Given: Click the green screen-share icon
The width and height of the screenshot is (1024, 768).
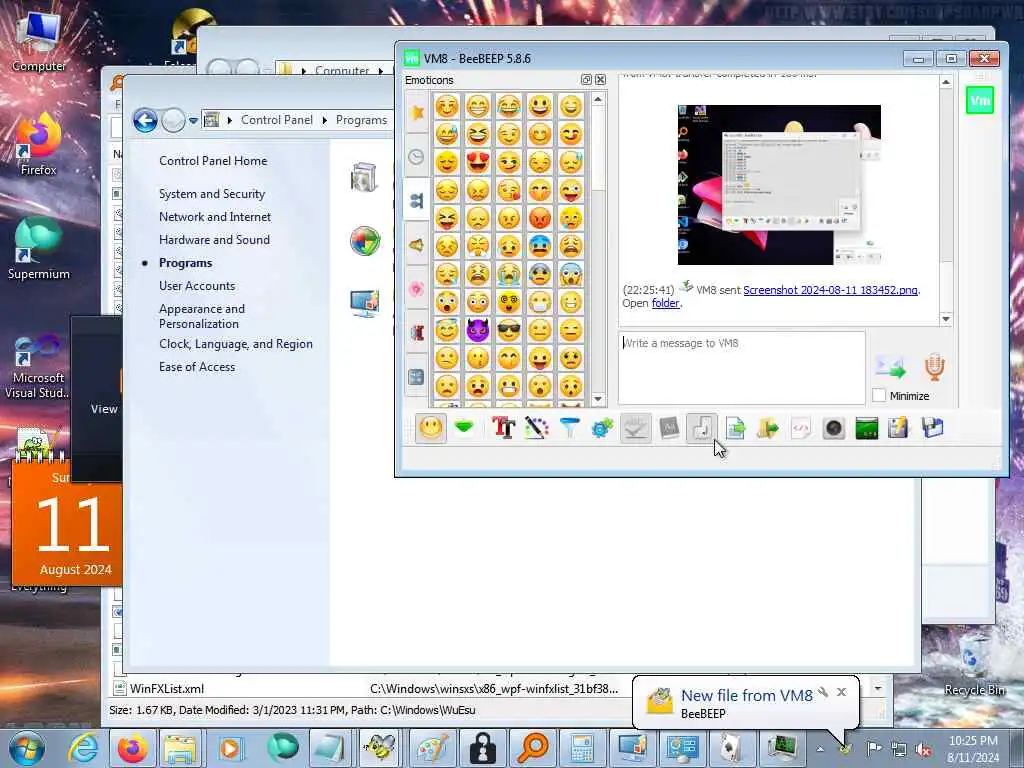Looking at the screenshot, I should pos(867,428).
